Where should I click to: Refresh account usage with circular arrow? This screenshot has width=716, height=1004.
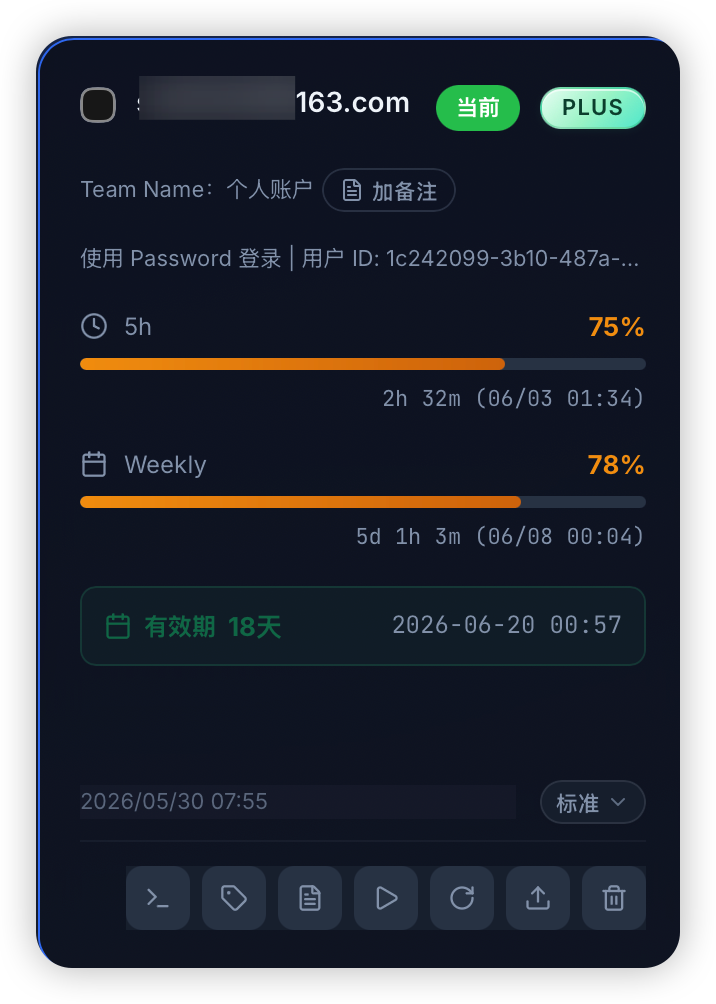pyautogui.click(x=462, y=898)
